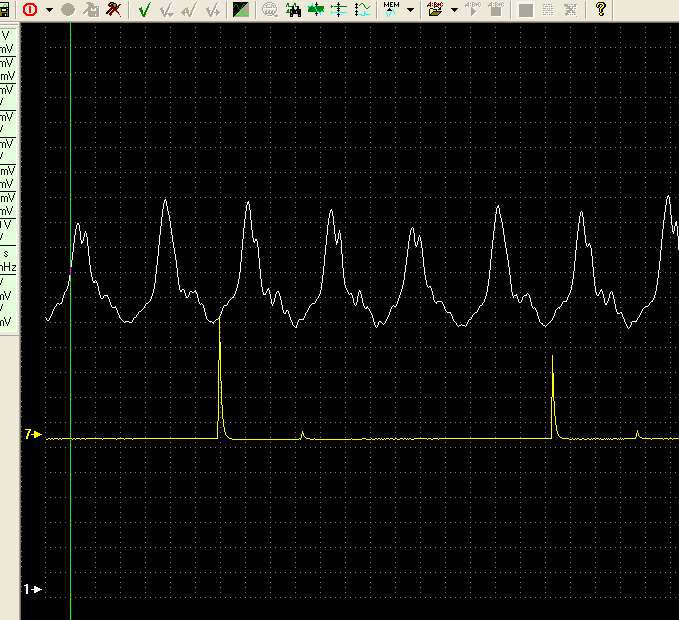Toggle the black-and-green display color icon

point(241,10)
